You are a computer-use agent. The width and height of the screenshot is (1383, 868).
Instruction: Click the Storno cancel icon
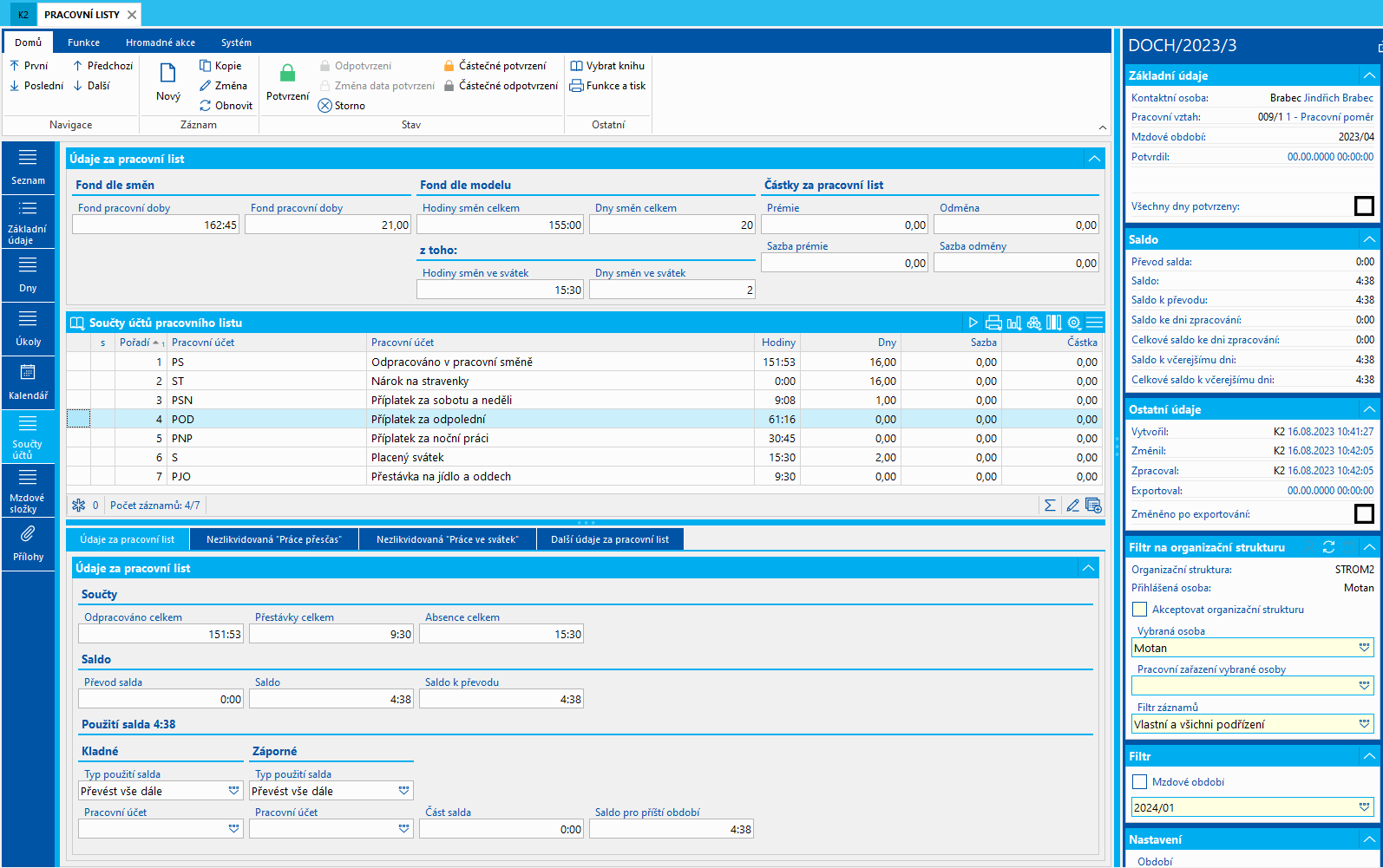coord(325,106)
